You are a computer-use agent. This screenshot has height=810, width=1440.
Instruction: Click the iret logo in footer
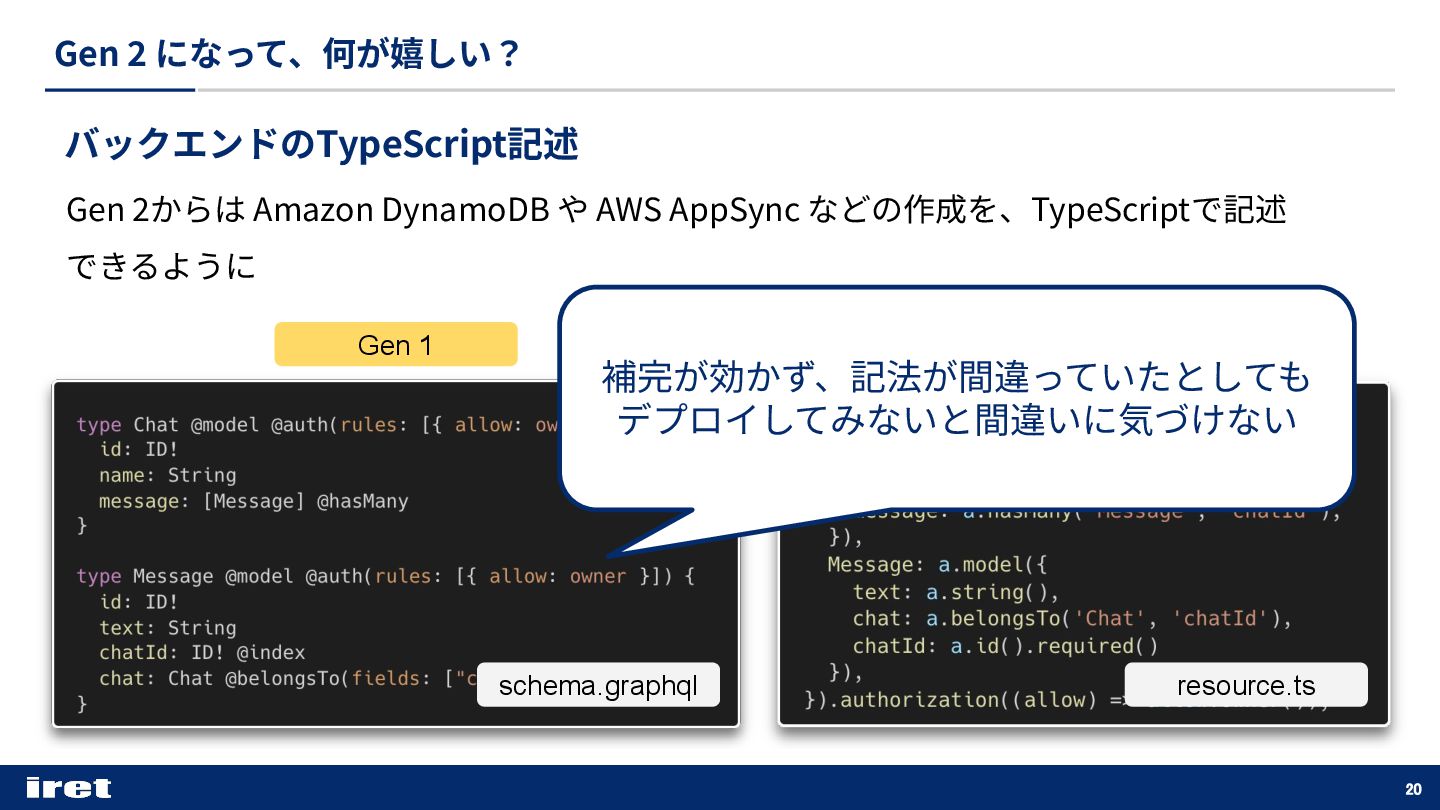(x=69, y=788)
